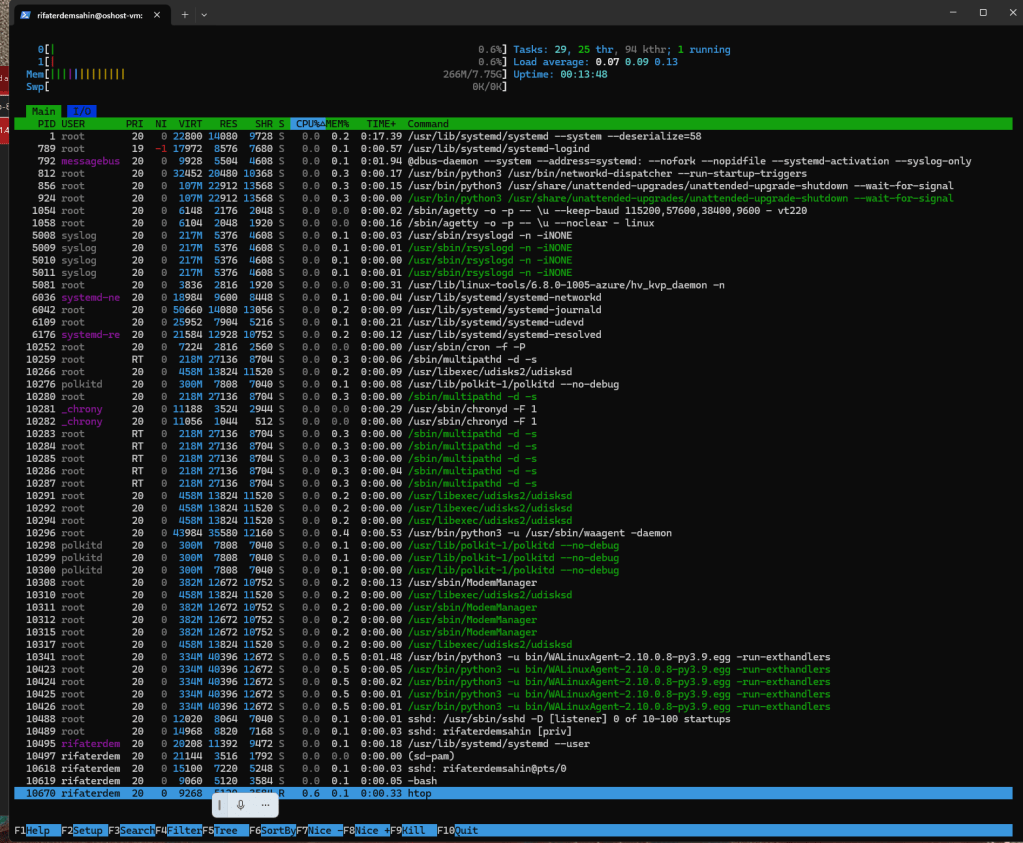The image size is (1023, 843).
Task: Sort by MEM% column header
Action: (x=337, y=124)
